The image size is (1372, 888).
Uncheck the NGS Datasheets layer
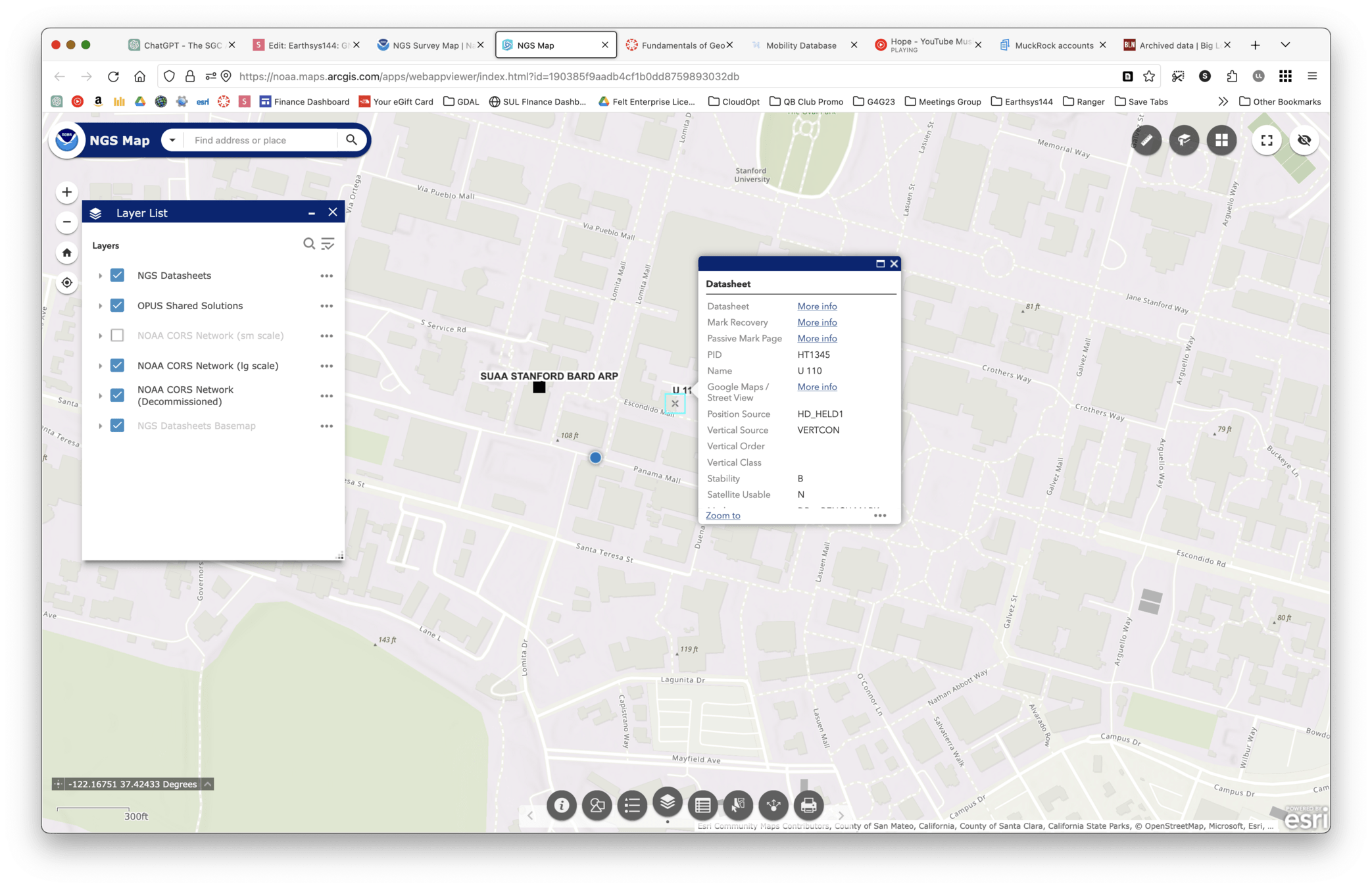[117, 276]
